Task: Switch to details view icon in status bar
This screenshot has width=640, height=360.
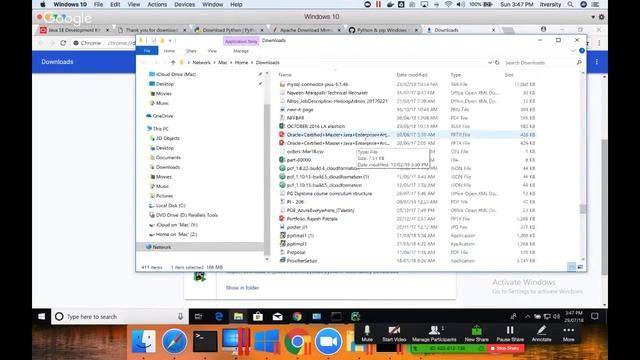Action: (571, 267)
